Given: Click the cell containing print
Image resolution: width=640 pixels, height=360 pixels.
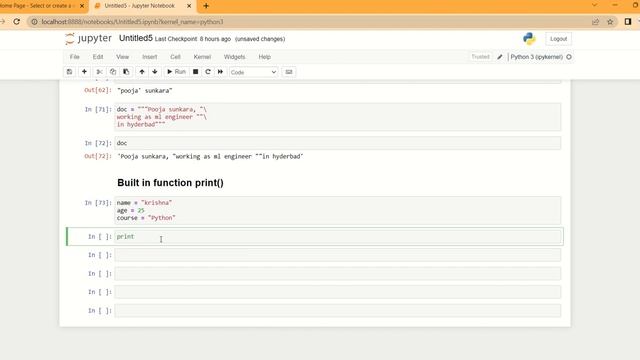Looking at the screenshot, I should pyautogui.click(x=338, y=237).
